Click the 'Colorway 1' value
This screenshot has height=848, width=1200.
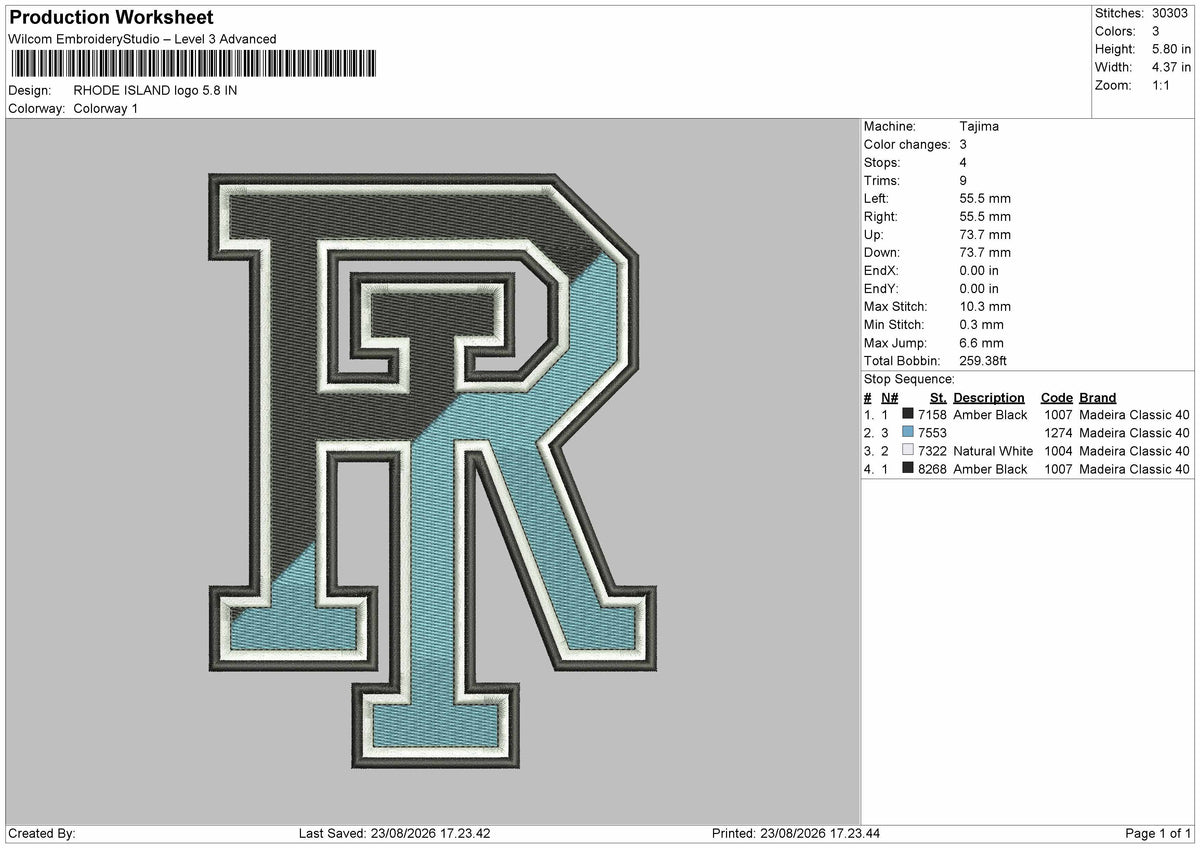pos(106,108)
